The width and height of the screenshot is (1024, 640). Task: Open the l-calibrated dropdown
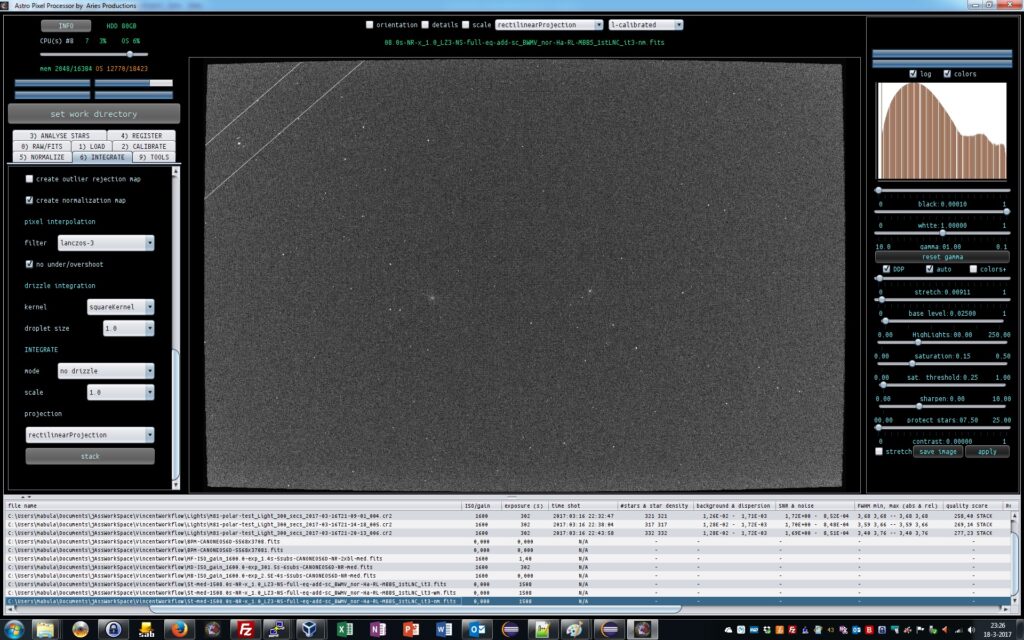pyautogui.click(x=646, y=25)
